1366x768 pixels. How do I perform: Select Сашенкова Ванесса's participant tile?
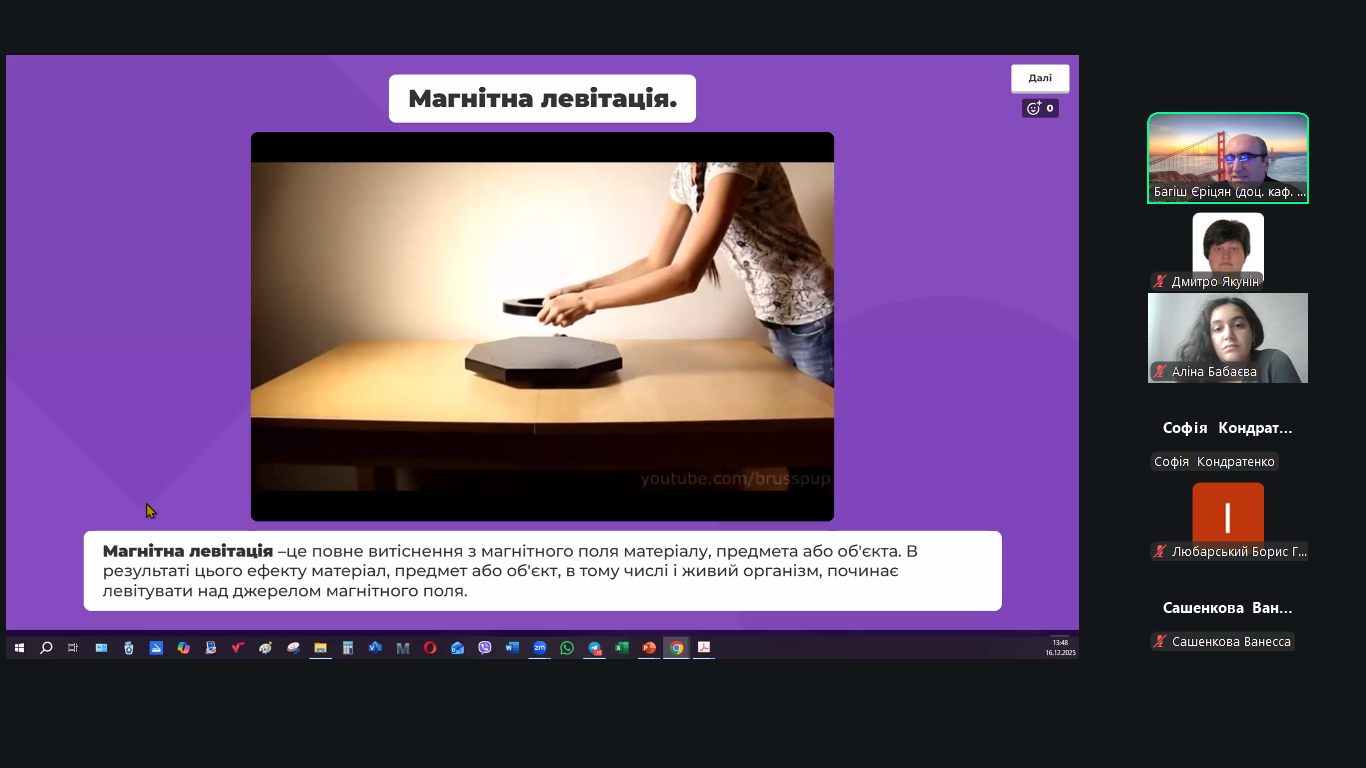tap(1228, 608)
